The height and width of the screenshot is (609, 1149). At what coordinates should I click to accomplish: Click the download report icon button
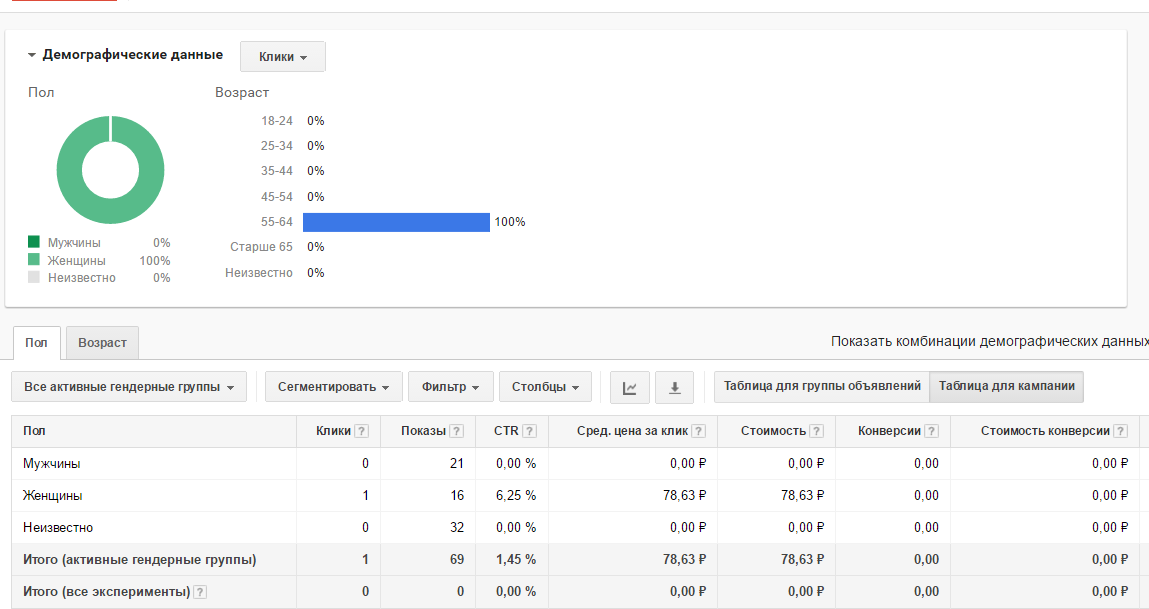click(675, 387)
